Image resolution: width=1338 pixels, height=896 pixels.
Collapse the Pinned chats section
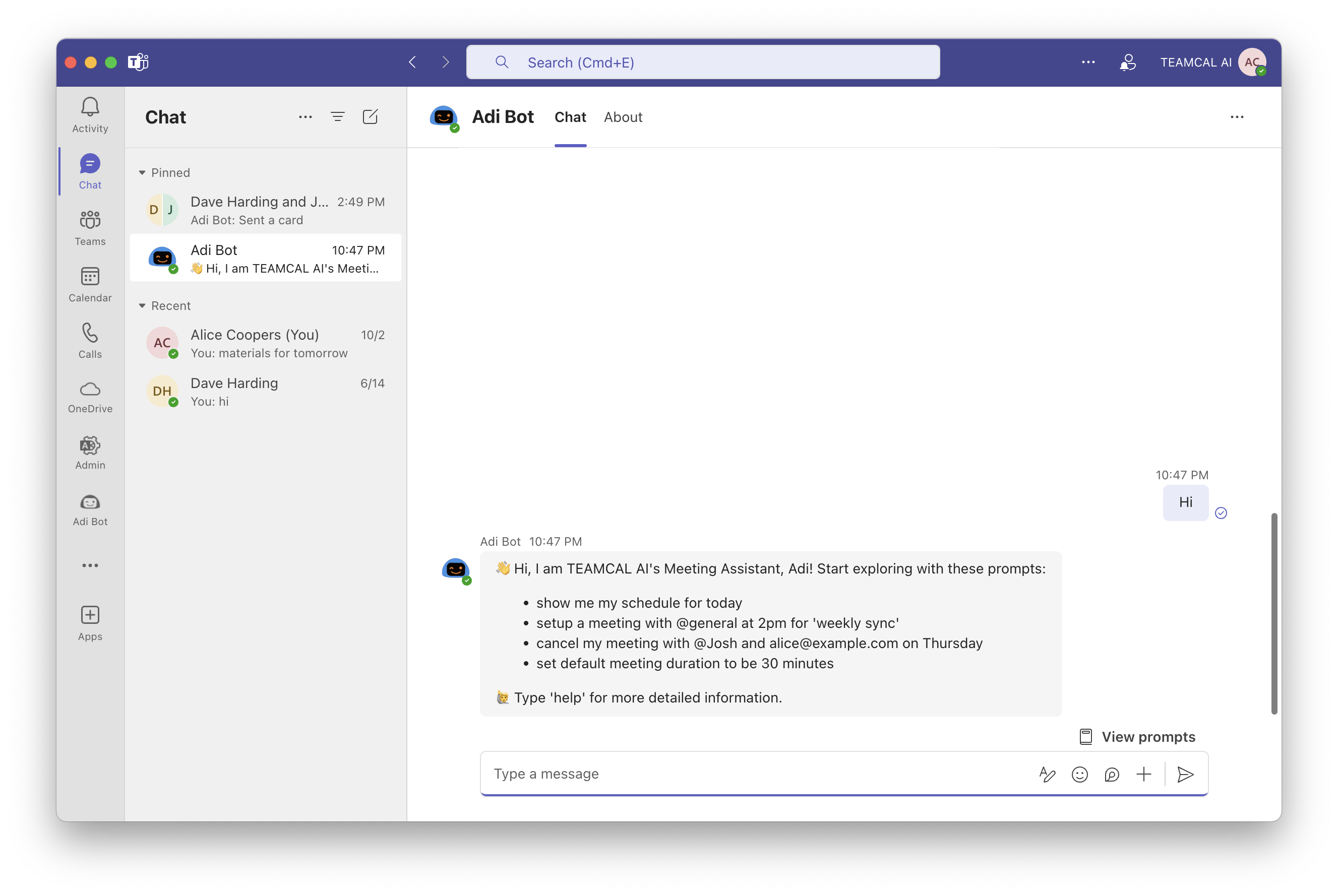(x=142, y=172)
